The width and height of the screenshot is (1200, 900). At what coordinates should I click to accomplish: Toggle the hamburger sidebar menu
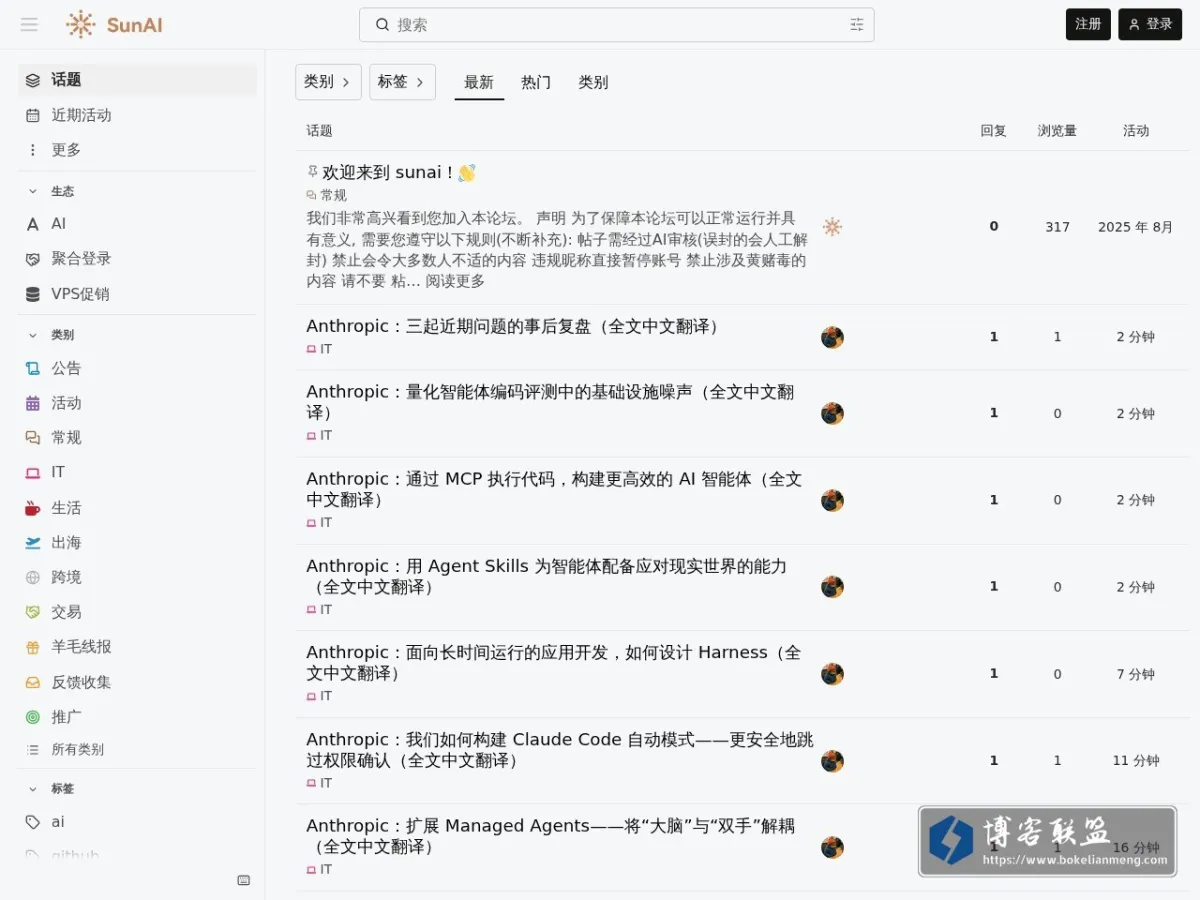coord(29,24)
